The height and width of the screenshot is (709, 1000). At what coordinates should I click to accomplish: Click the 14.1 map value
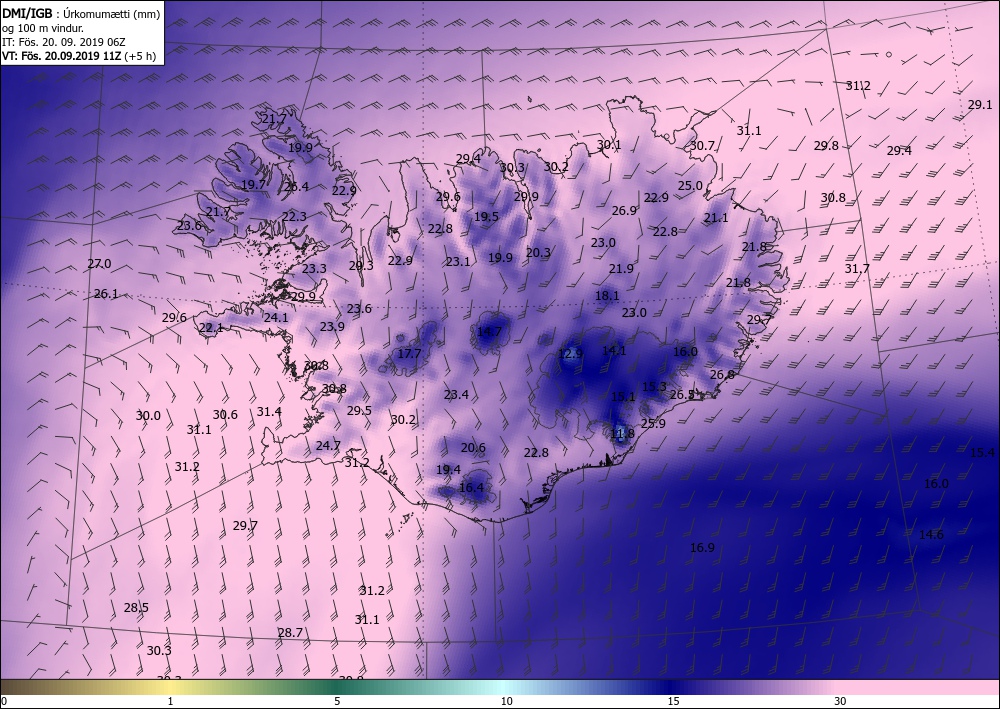(614, 351)
